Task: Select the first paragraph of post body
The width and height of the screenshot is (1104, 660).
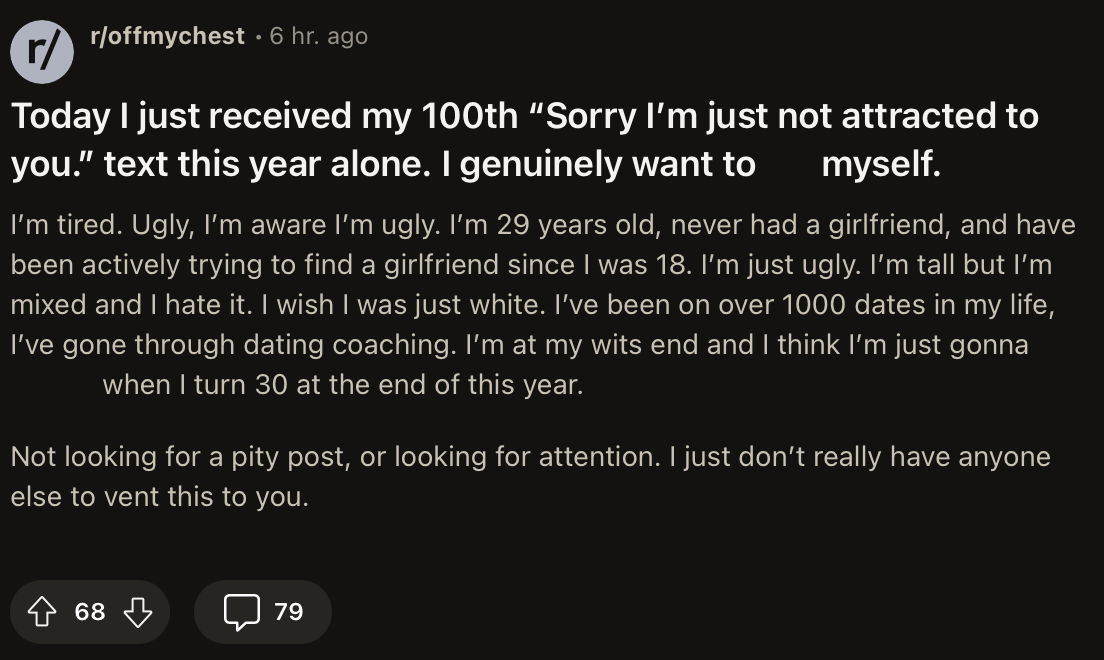Action: point(543,305)
